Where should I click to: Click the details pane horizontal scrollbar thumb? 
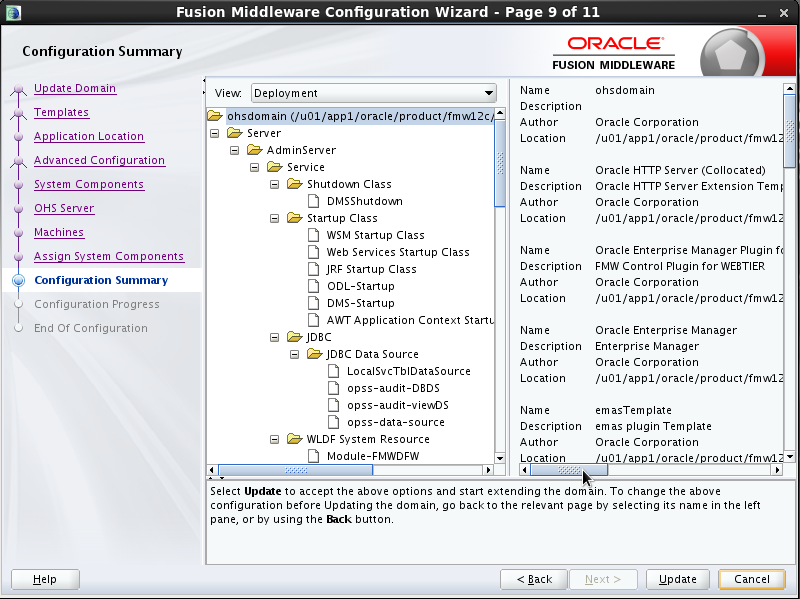pos(568,470)
